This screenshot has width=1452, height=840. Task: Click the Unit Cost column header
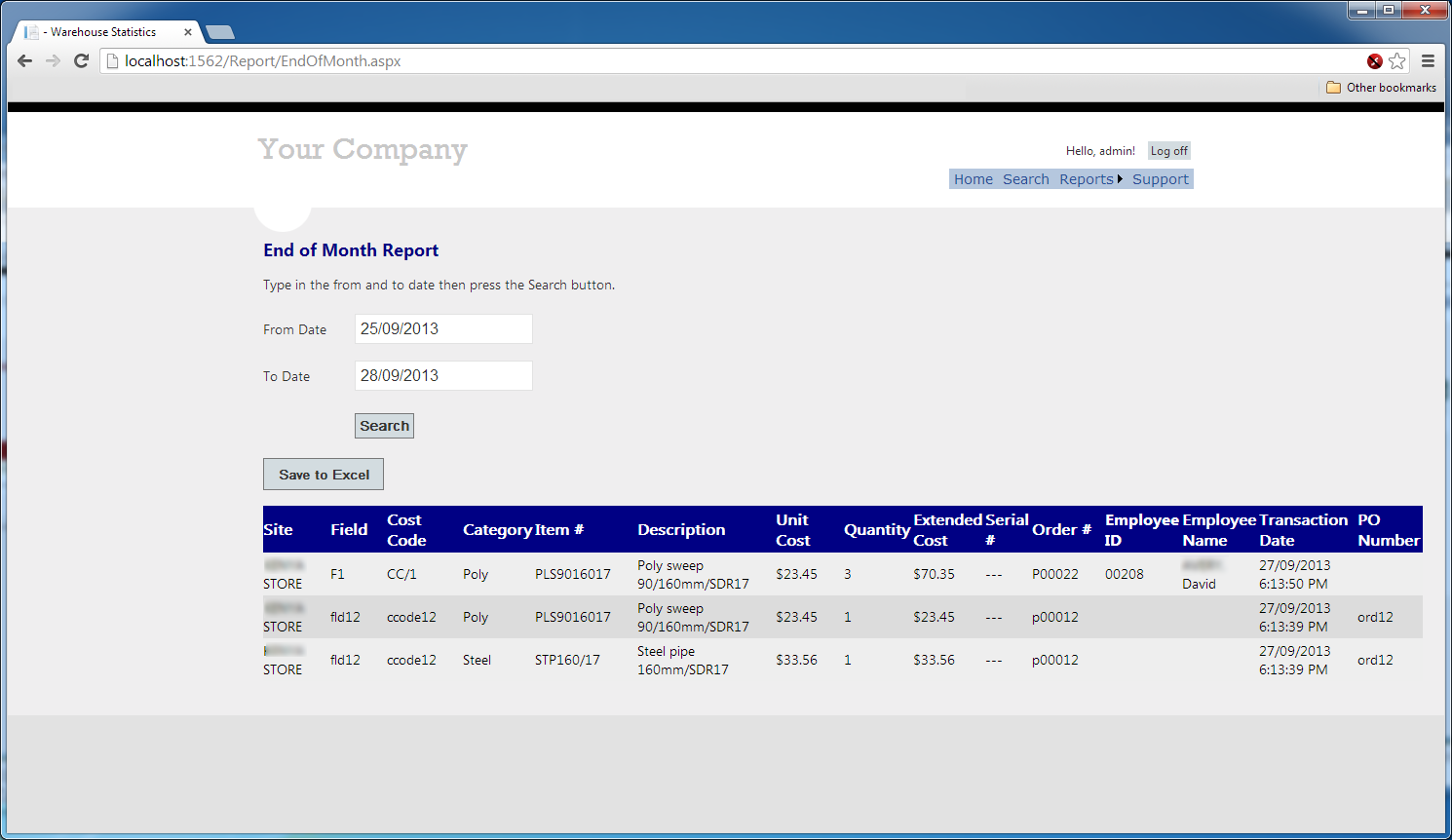[x=793, y=530]
